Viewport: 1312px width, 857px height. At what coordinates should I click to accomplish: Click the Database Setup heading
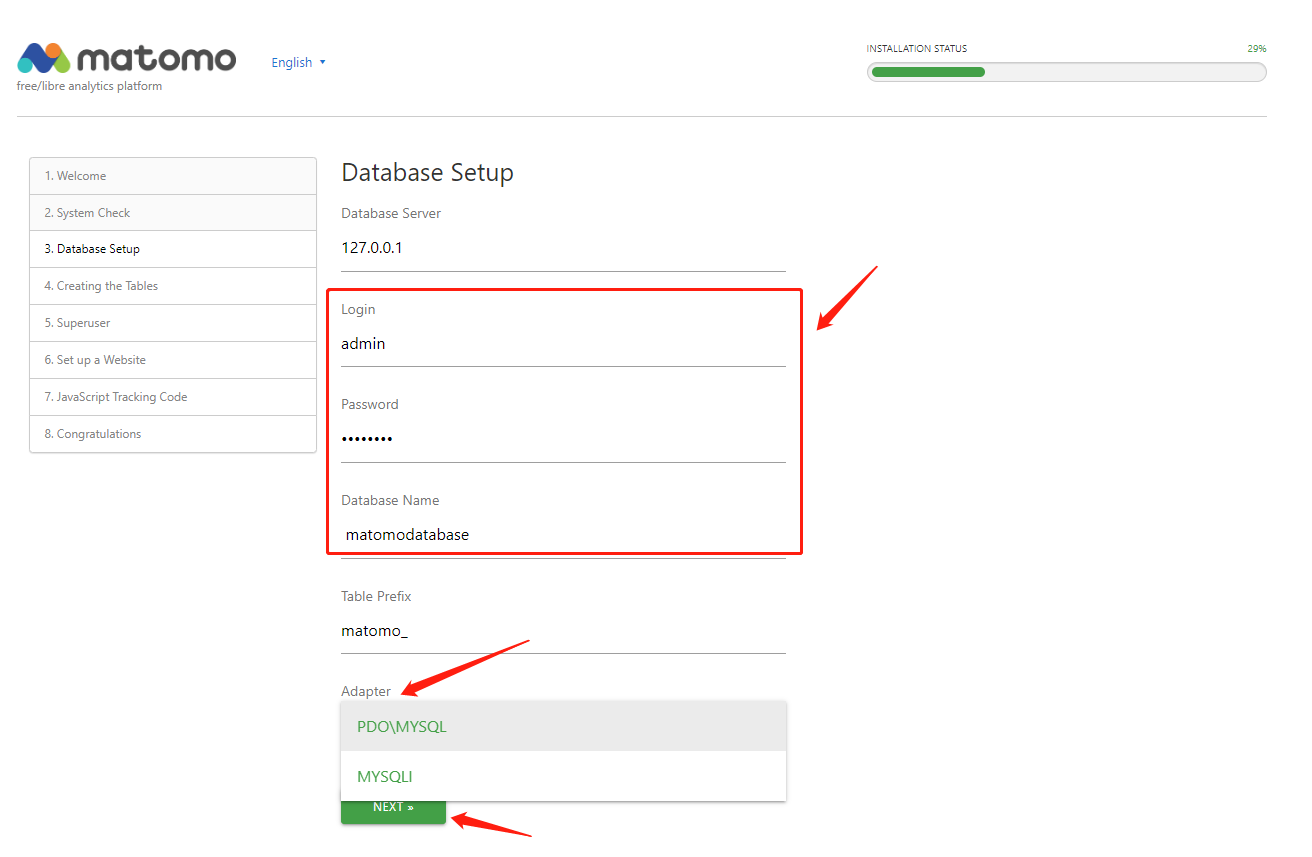(x=427, y=173)
